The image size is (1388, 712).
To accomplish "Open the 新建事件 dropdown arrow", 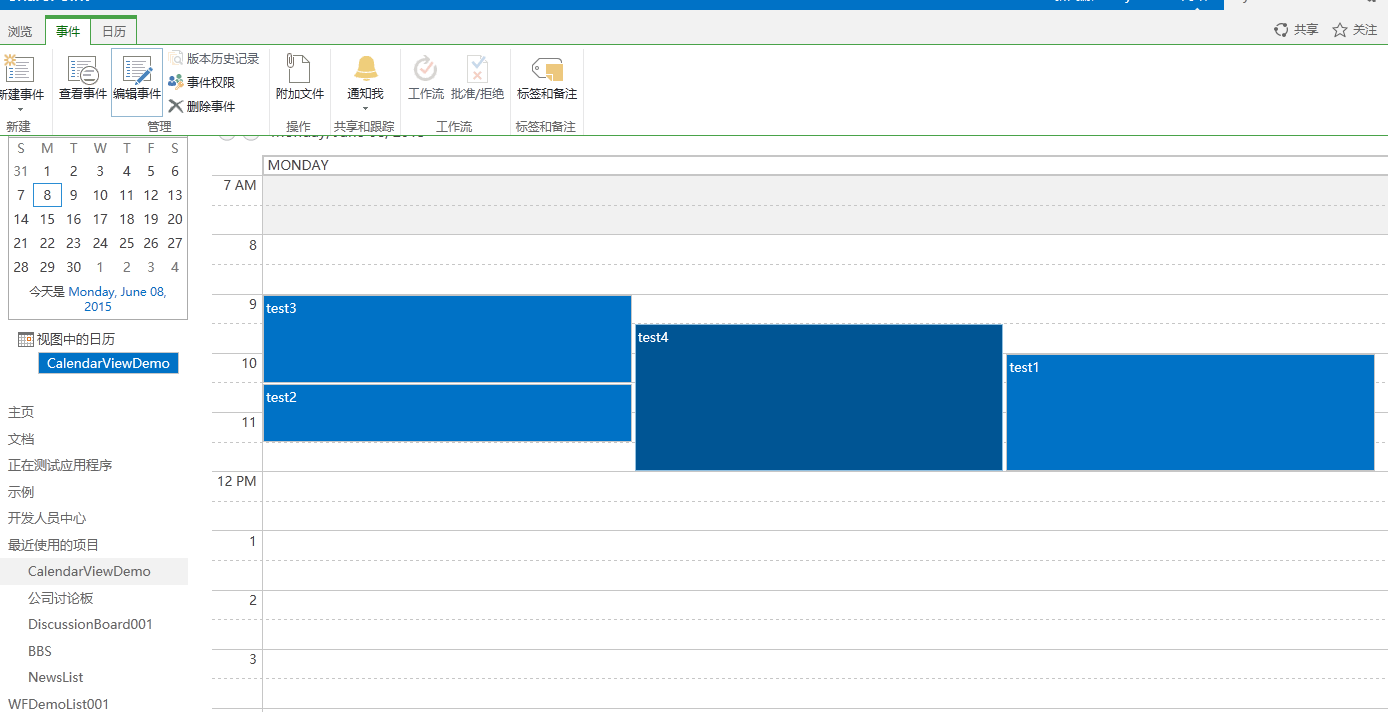I will click(x=20, y=108).
